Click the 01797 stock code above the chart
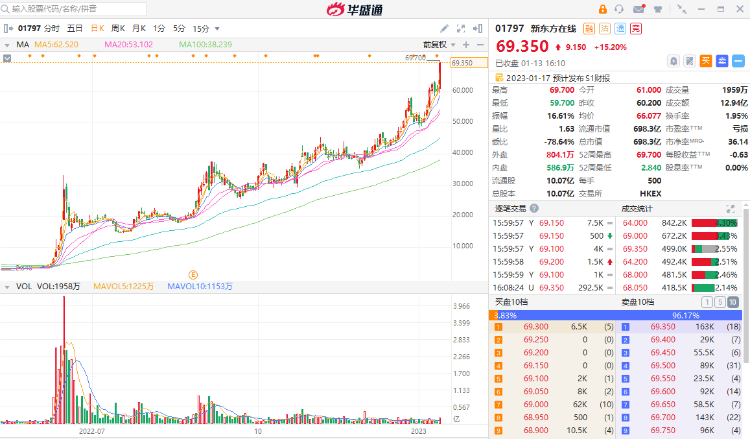The height and width of the screenshot is (439, 750). pos(29,29)
